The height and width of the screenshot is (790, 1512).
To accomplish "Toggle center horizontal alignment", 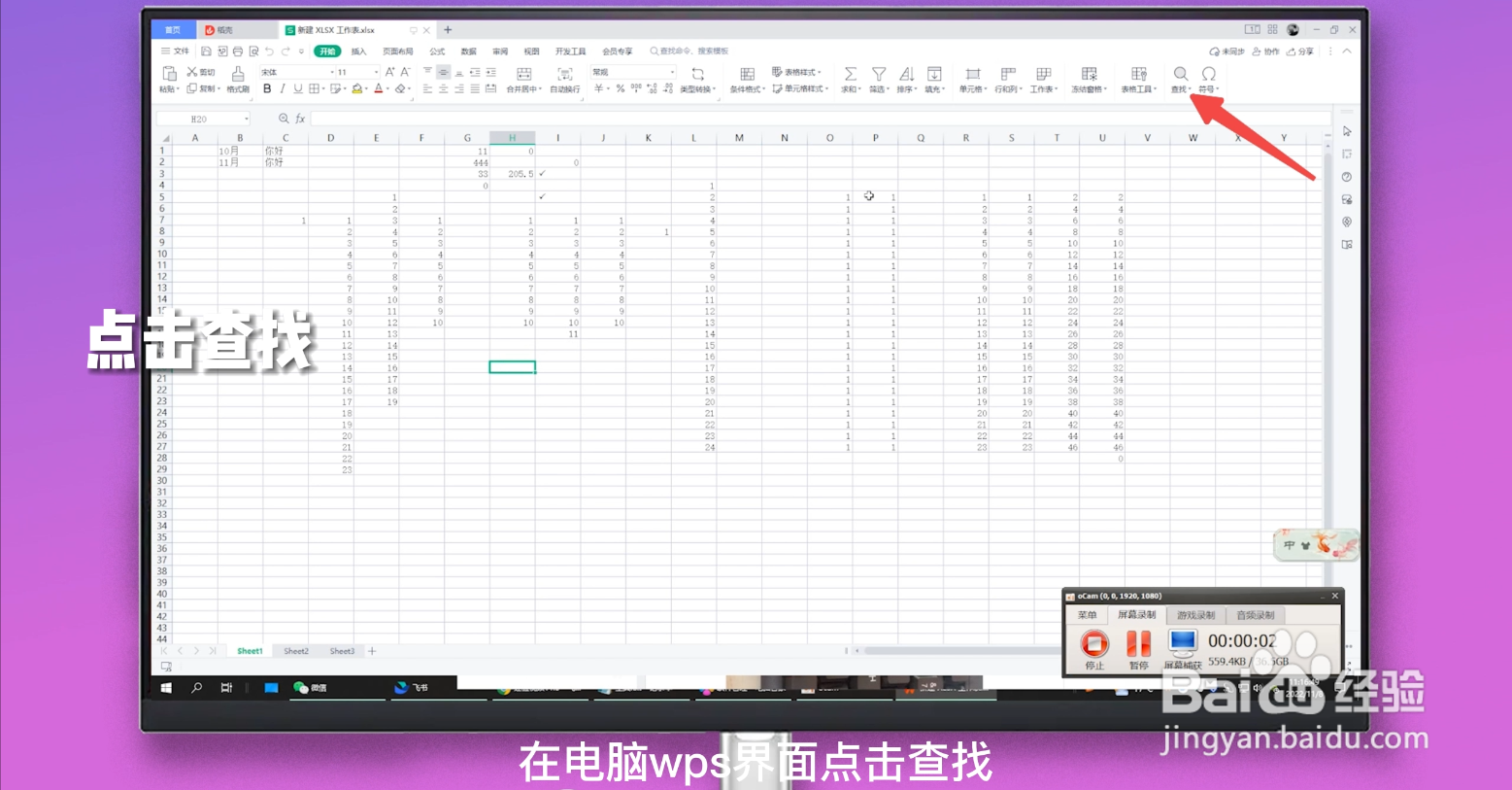I will click(443, 88).
